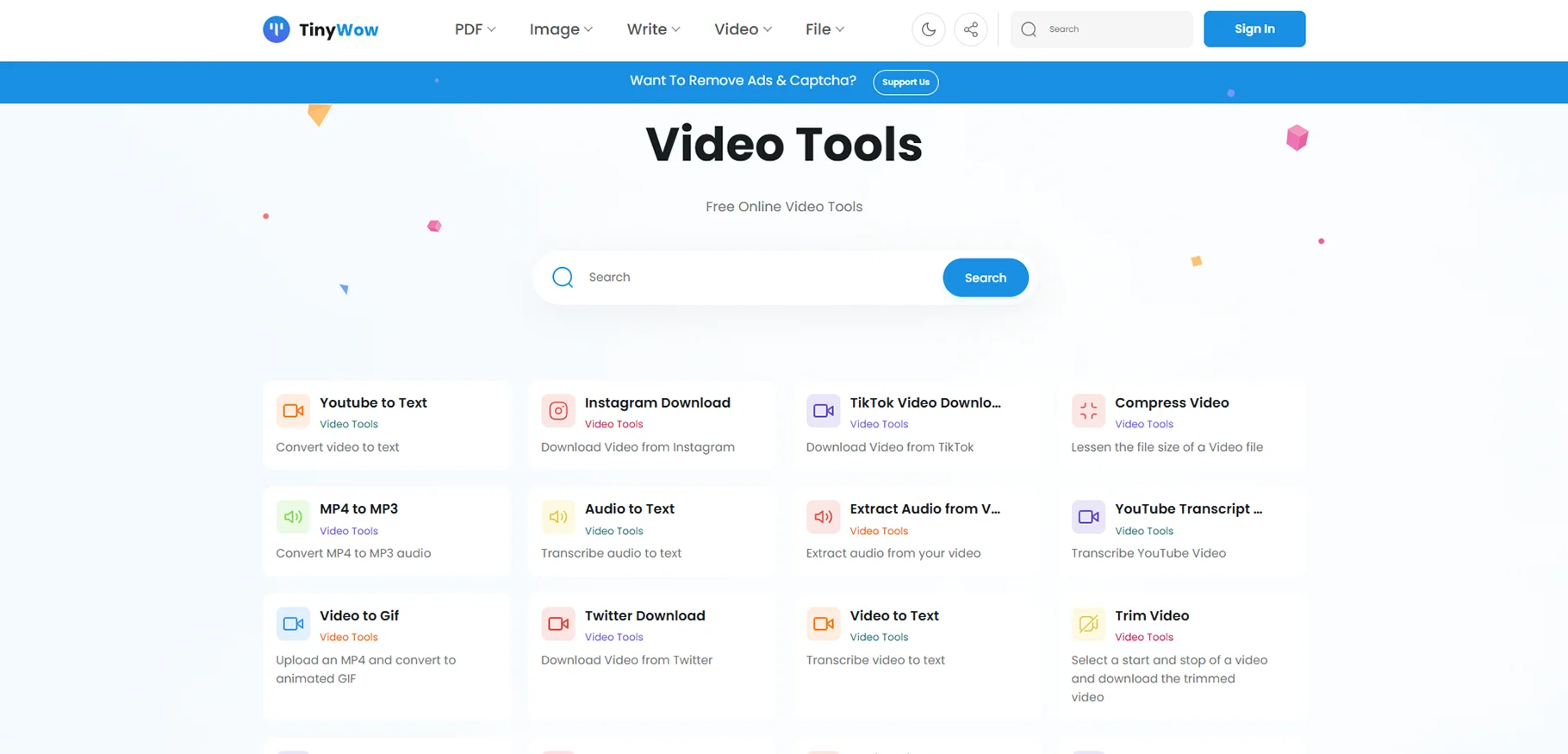Open the Youtube to Text tool title
Image resolution: width=1568 pixels, height=754 pixels.
[x=373, y=402]
